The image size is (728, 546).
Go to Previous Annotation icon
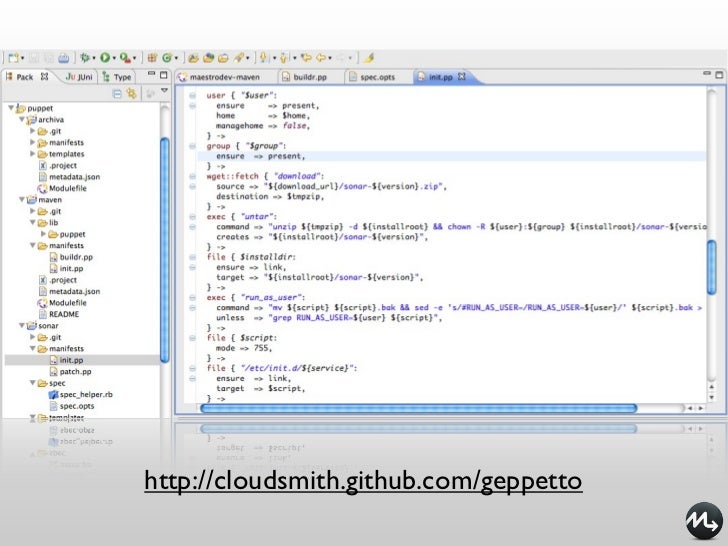[285, 58]
